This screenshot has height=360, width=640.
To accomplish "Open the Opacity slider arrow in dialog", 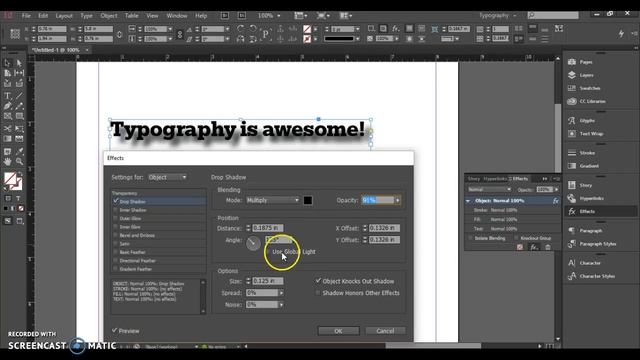I will point(397,200).
